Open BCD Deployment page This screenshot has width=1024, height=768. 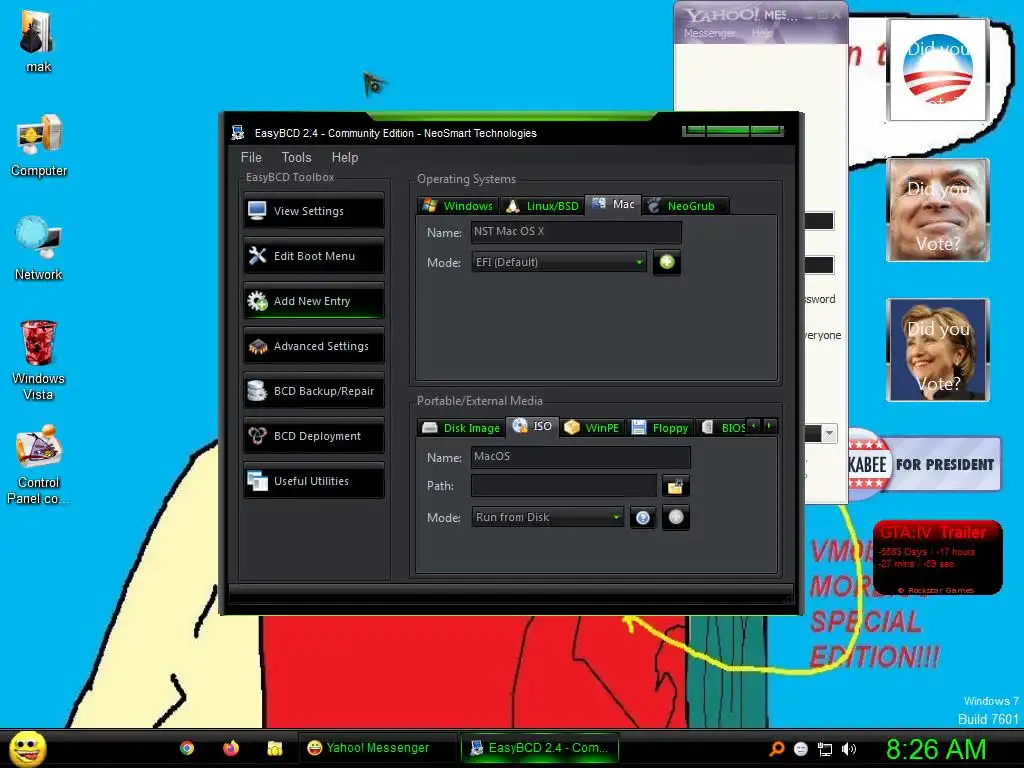(314, 436)
